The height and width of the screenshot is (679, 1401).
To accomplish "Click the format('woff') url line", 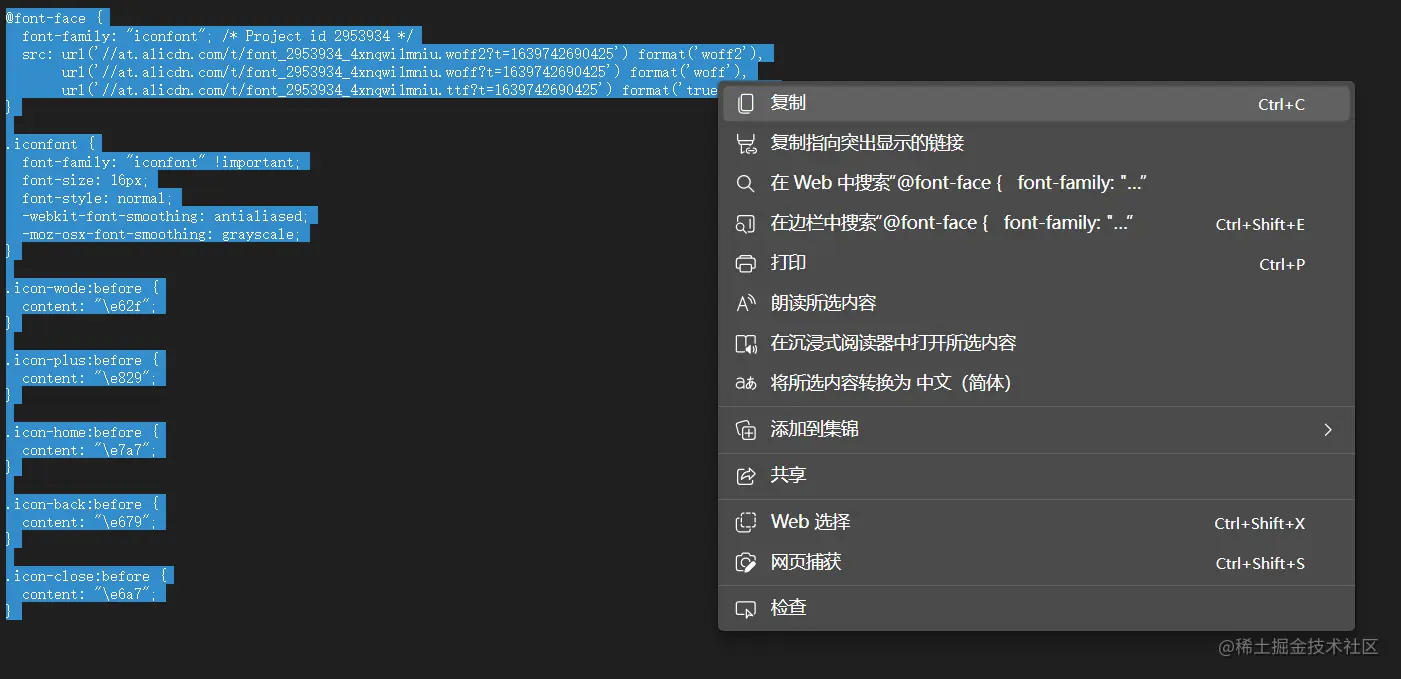I will pos(404,72).
